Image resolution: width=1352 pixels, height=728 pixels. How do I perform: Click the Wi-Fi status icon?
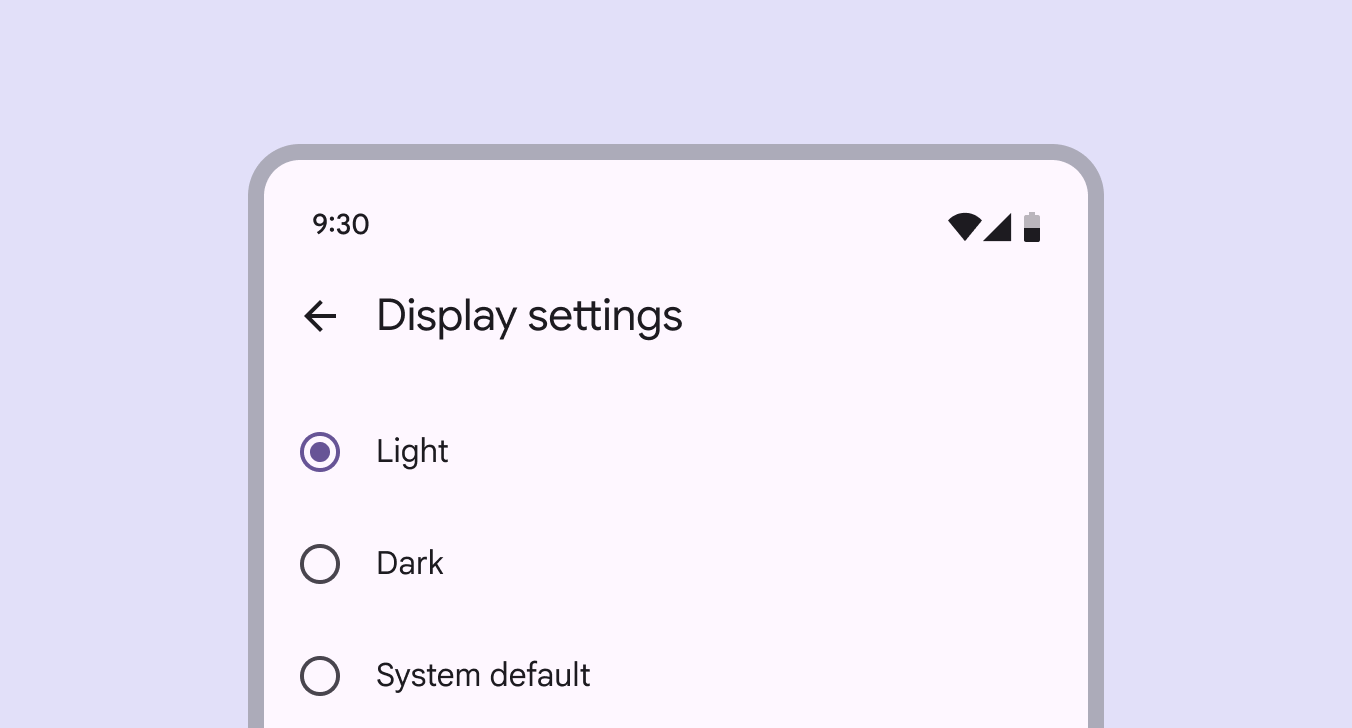pos(964,227)
